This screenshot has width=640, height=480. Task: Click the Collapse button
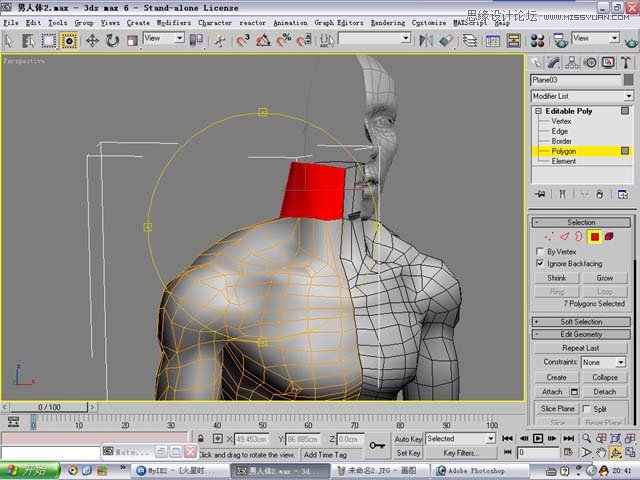pos(604,377)
